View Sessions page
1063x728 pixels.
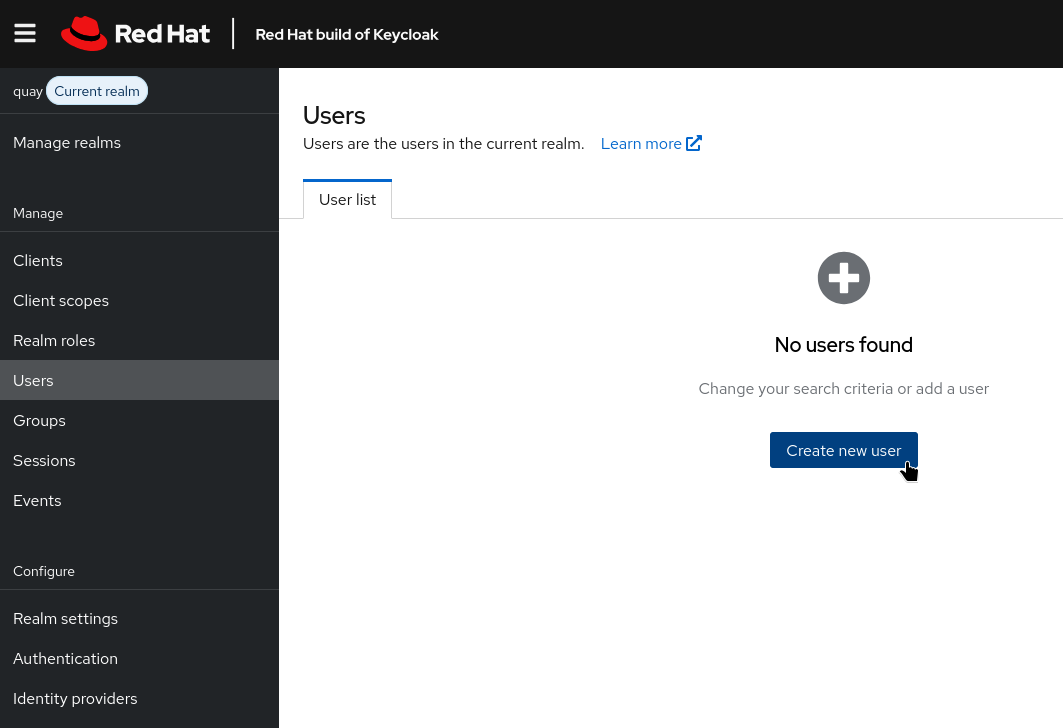coord(44,461)
